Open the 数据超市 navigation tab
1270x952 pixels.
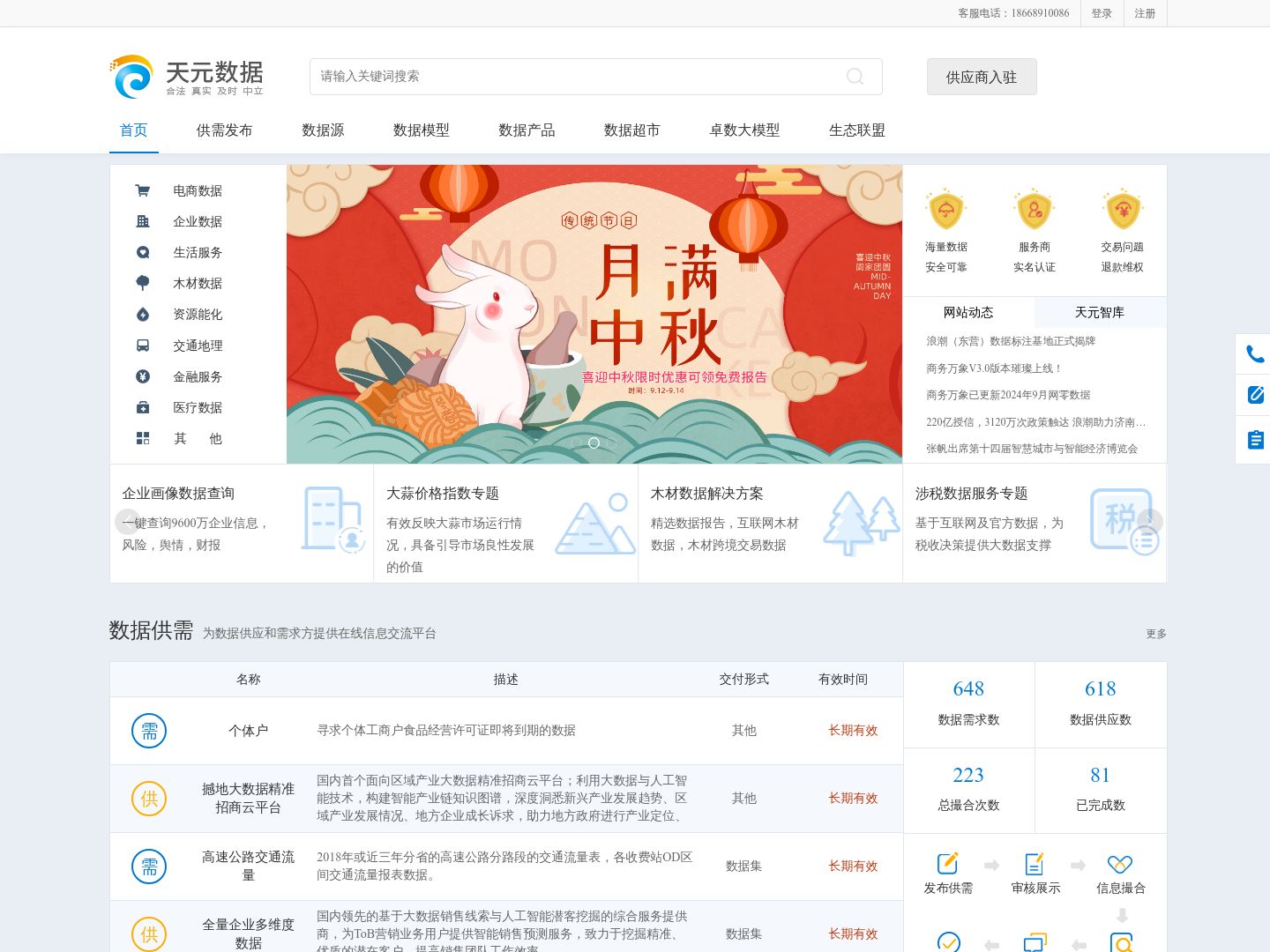tap(632, 130)
